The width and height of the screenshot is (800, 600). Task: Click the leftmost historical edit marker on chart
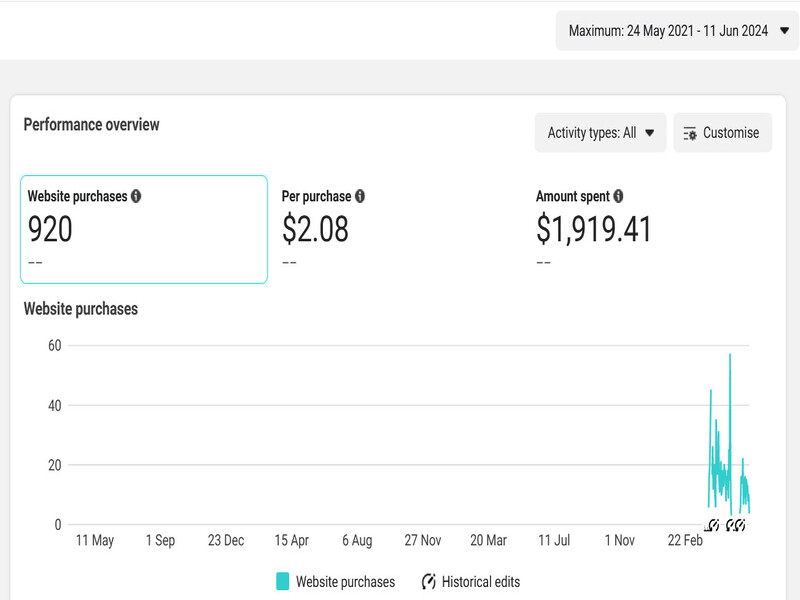click(712, 525)
